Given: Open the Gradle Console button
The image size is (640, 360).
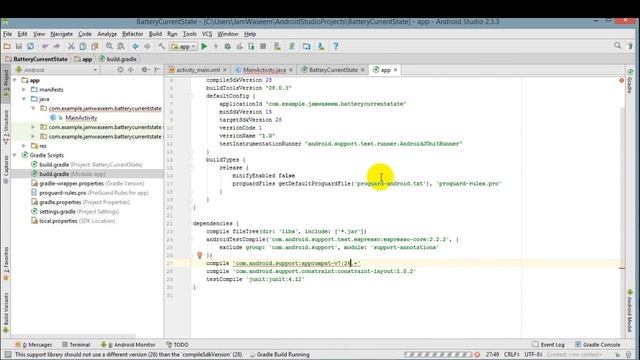Looking at the screenshot, I should coord(598,345).
